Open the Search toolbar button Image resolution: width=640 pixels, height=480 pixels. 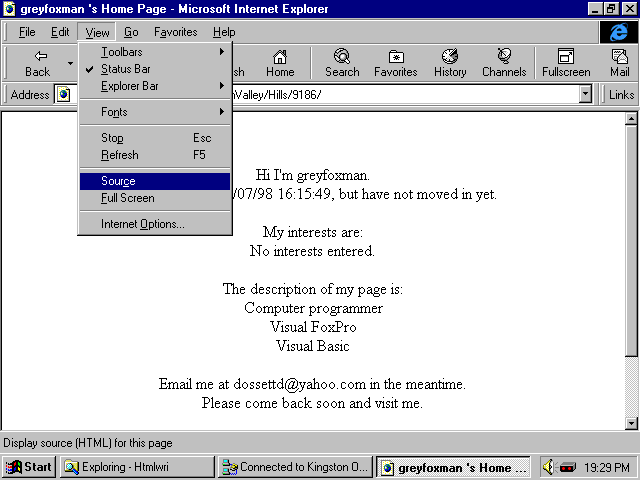click(x=342, y=63)
